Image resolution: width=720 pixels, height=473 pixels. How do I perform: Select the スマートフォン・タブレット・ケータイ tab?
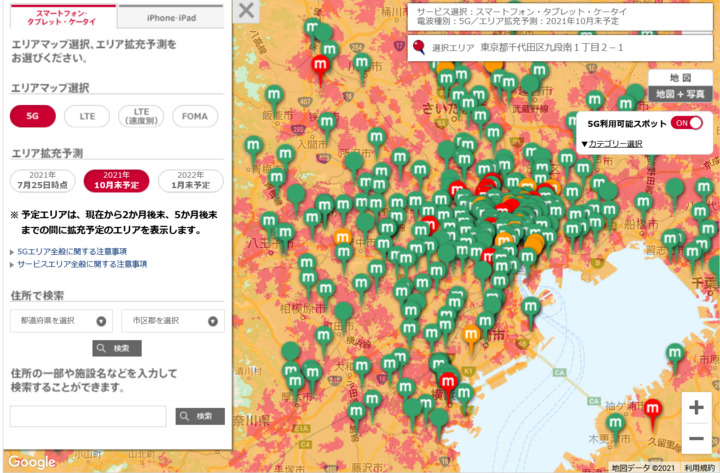[x=61, y=17]
